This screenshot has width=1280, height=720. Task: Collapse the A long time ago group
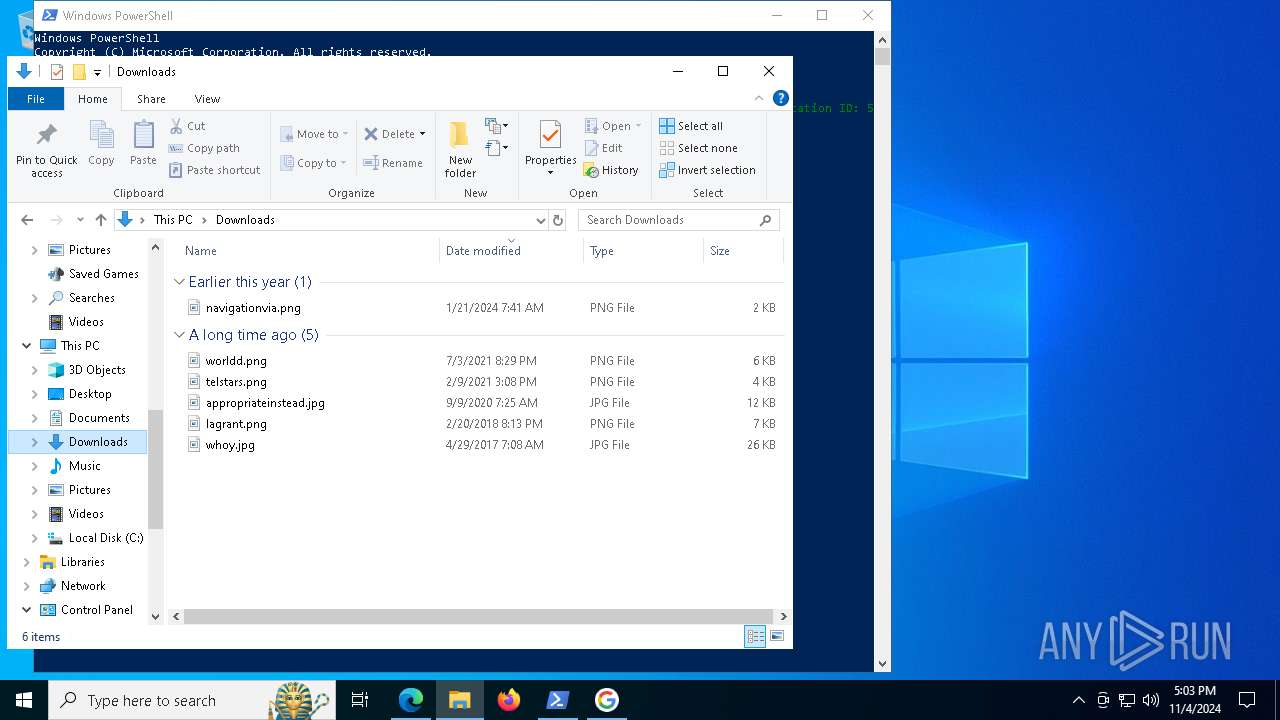coord(180,335)
